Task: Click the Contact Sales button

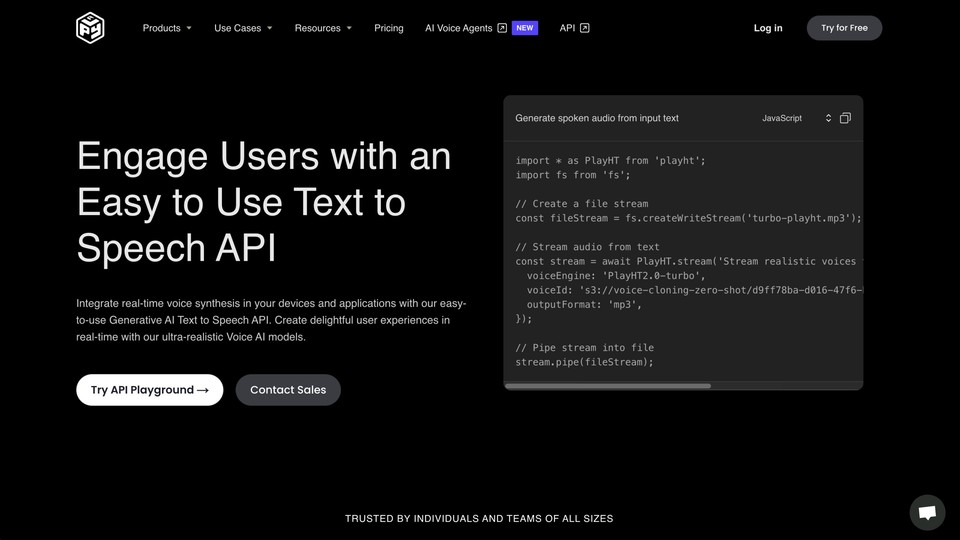Action: point(288,390)
